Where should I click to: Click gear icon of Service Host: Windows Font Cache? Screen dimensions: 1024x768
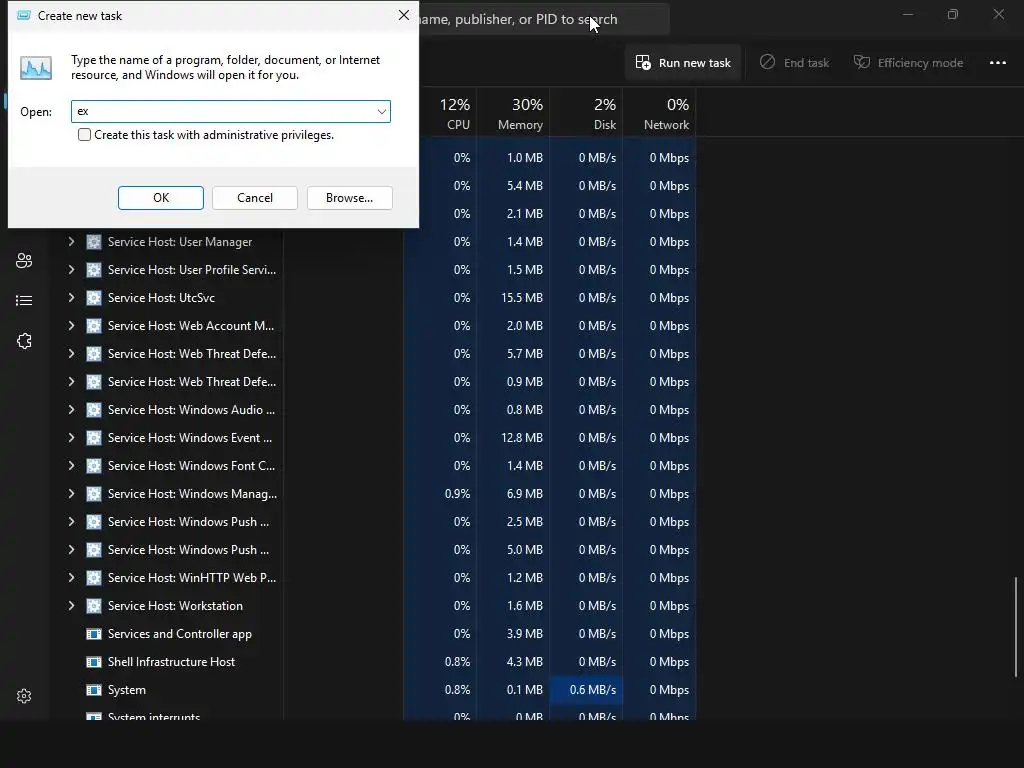point(94,466)
